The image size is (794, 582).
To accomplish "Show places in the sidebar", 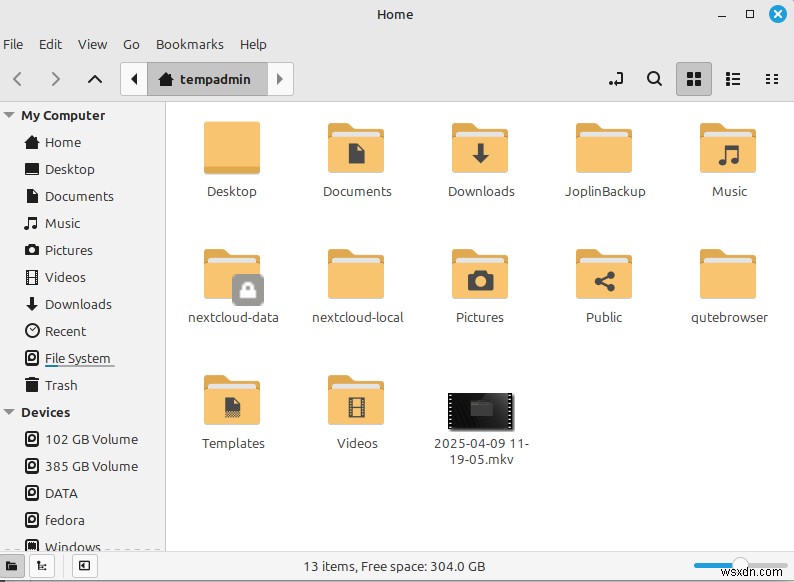I will 12,566.
